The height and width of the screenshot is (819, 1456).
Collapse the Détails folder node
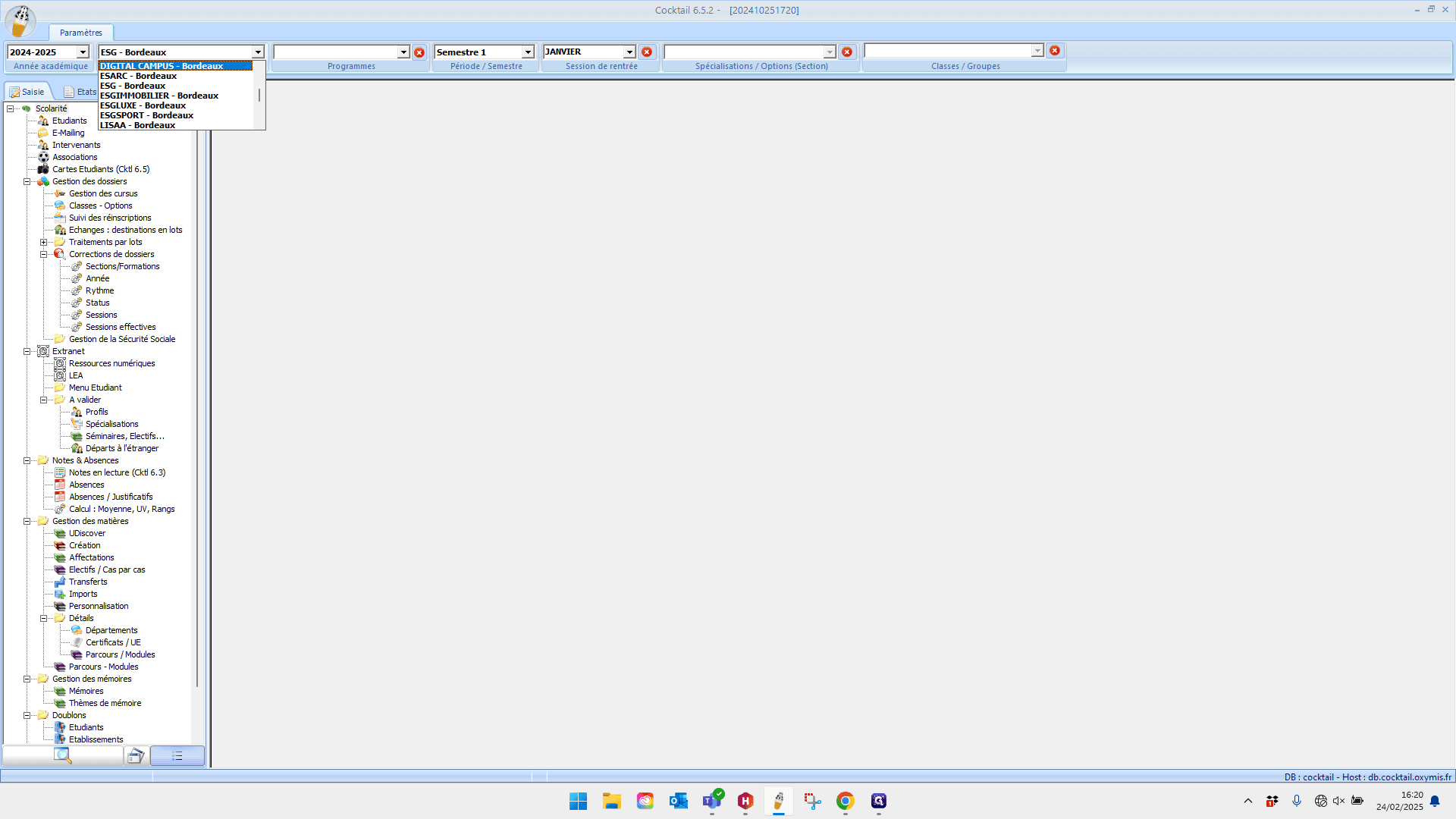point(44,618)
